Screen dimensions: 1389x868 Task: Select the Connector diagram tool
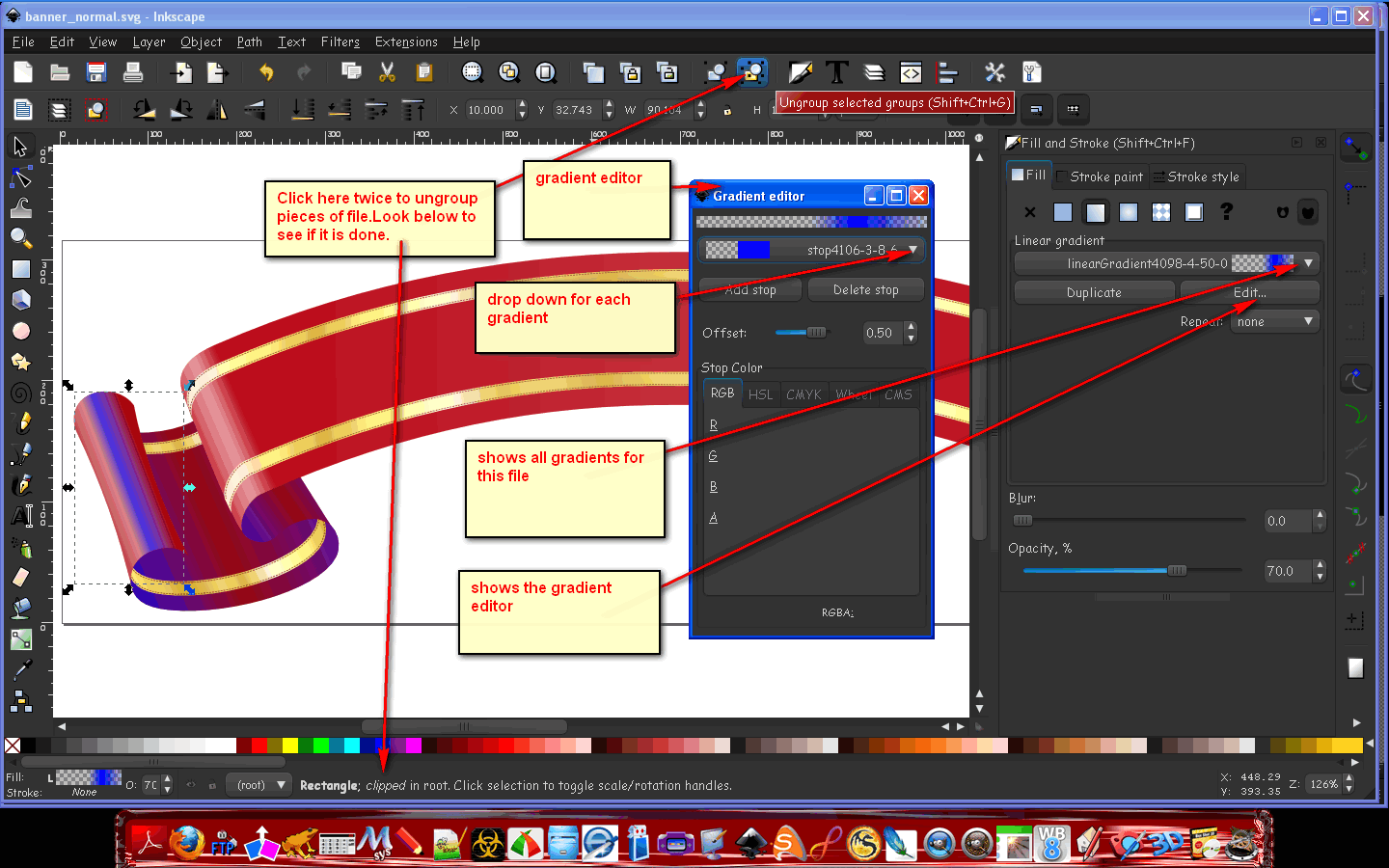pos(20,701)
